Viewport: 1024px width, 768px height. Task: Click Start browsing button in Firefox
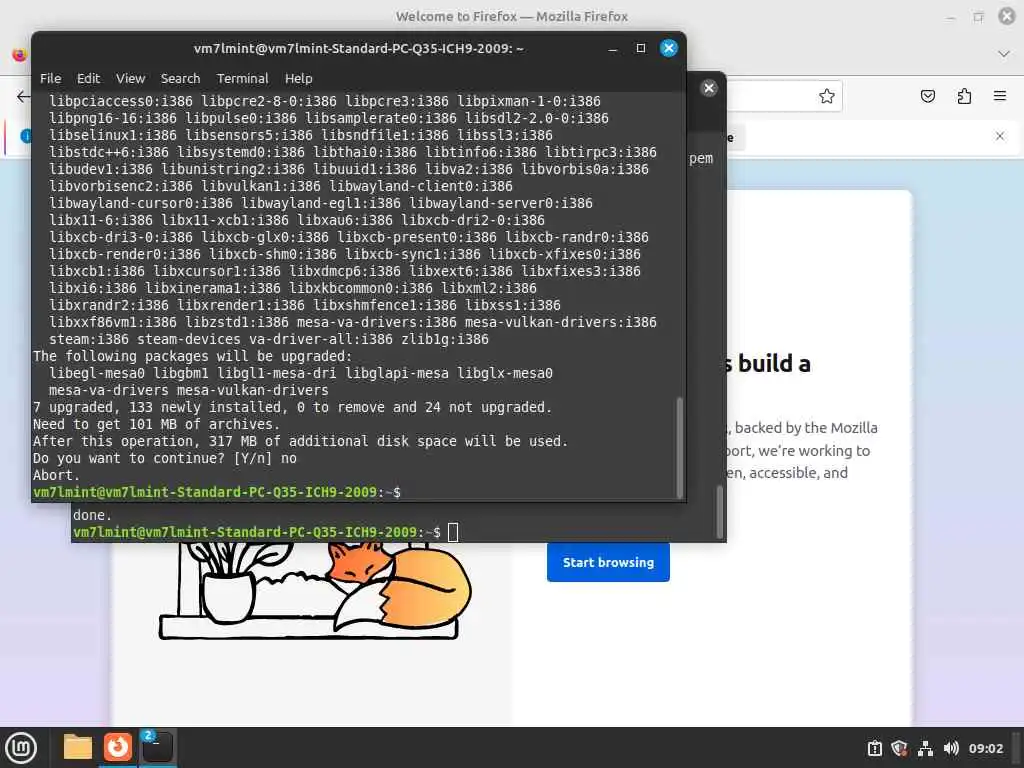[608, 562]
